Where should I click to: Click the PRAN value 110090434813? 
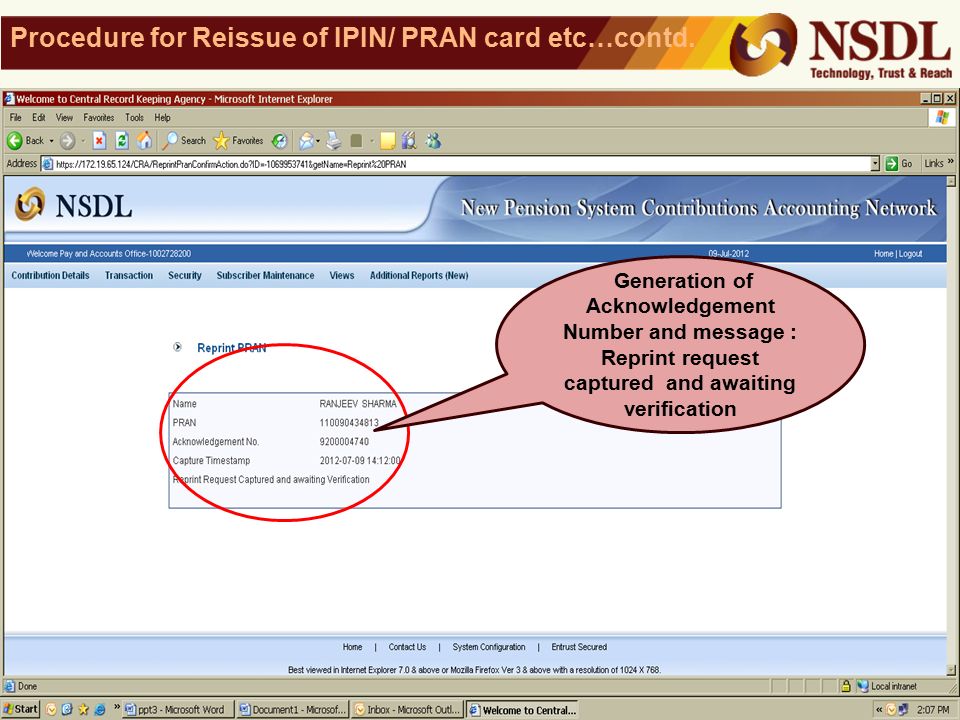[349, 422]
